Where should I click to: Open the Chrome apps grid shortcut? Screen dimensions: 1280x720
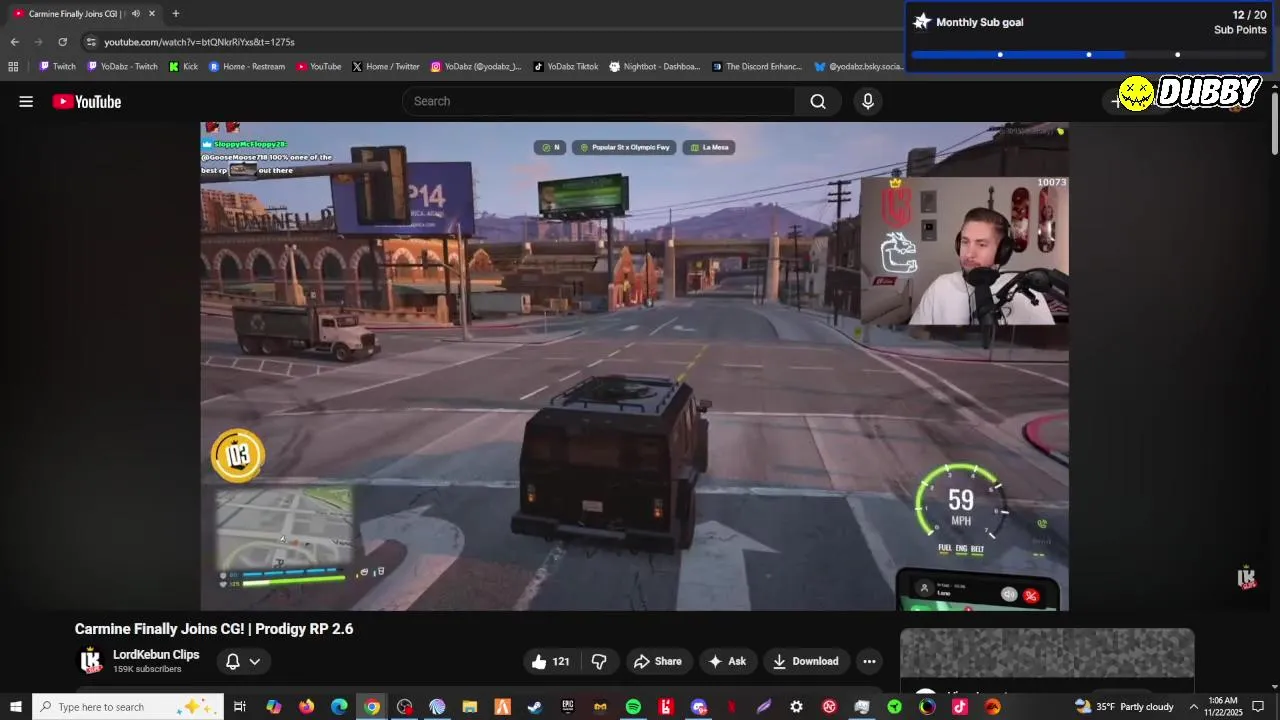tap(13, 67)
